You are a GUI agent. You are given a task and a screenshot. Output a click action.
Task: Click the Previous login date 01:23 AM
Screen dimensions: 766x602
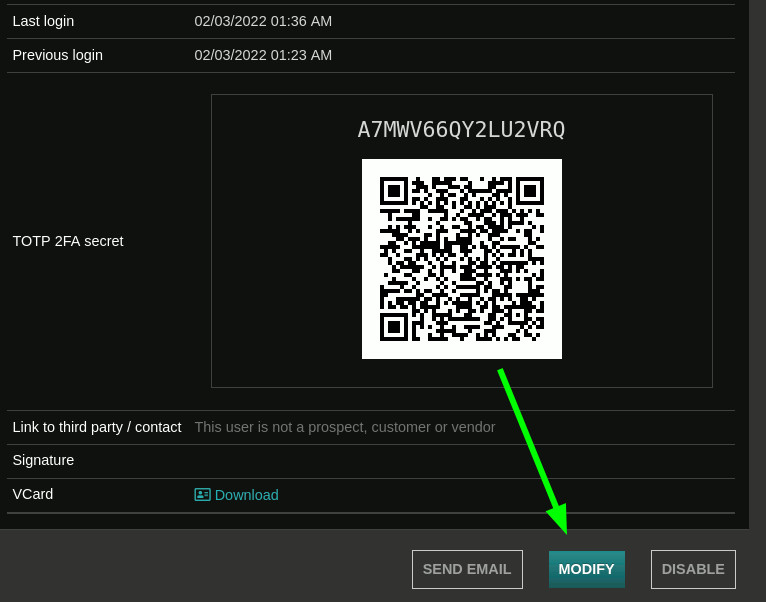(x=263, y=55)
